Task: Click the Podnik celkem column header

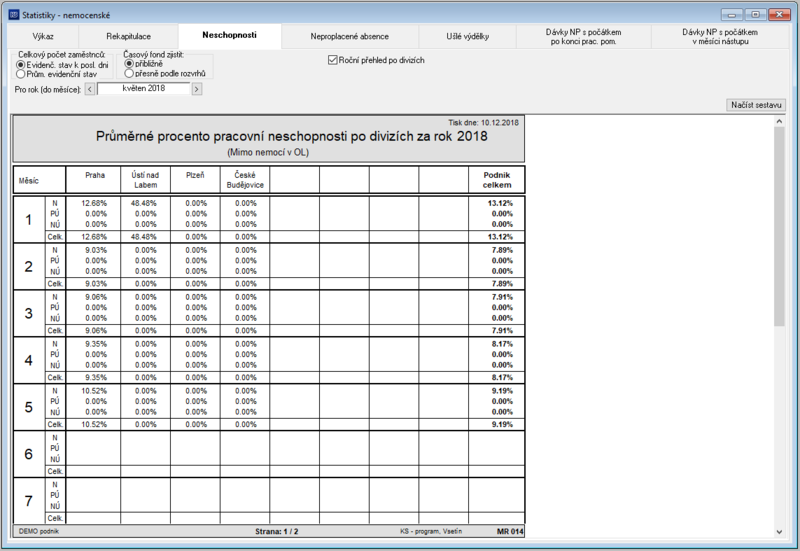Action: [x=496, y=180]
